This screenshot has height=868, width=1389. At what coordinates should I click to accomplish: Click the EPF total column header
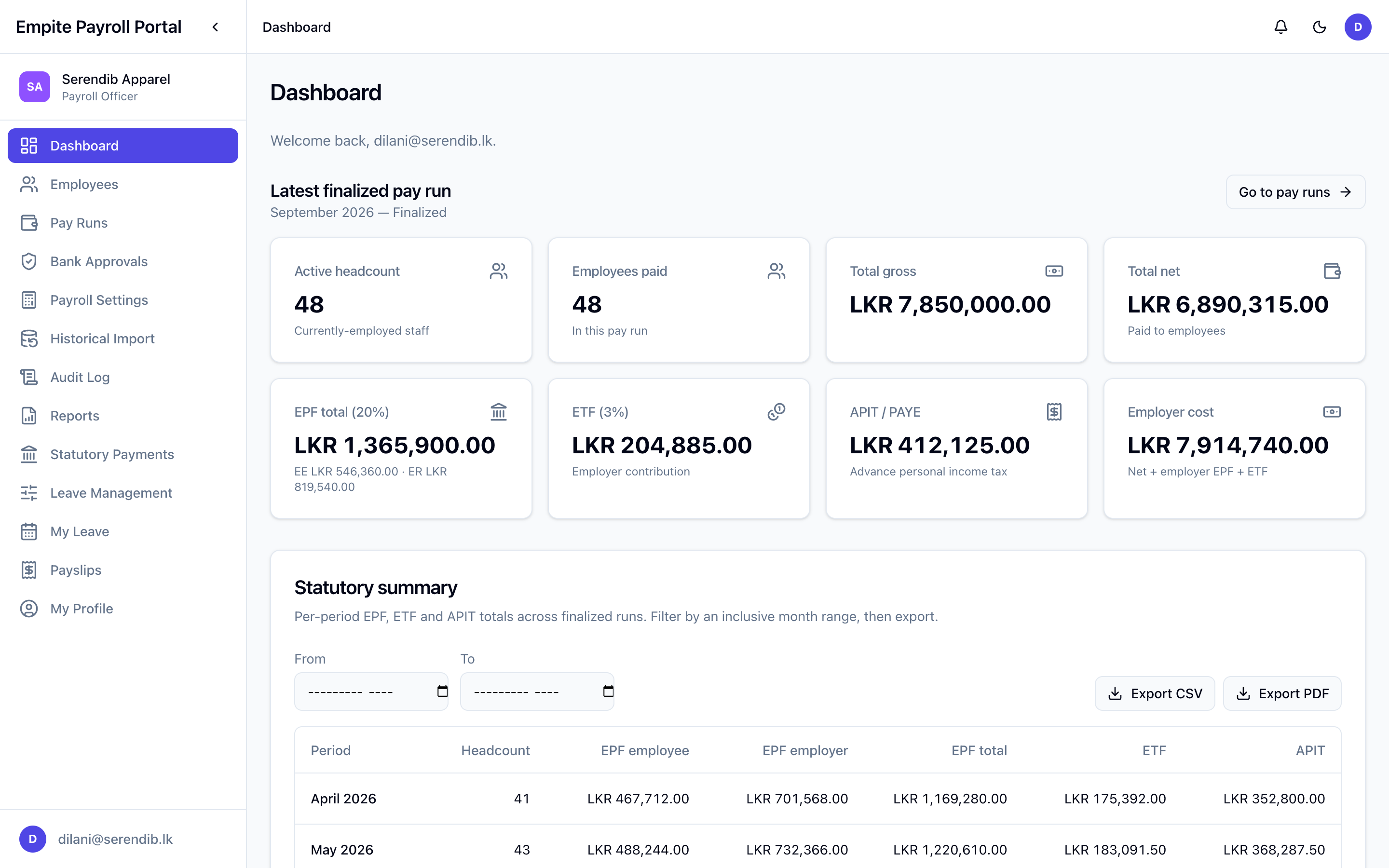tap(979, 750)
